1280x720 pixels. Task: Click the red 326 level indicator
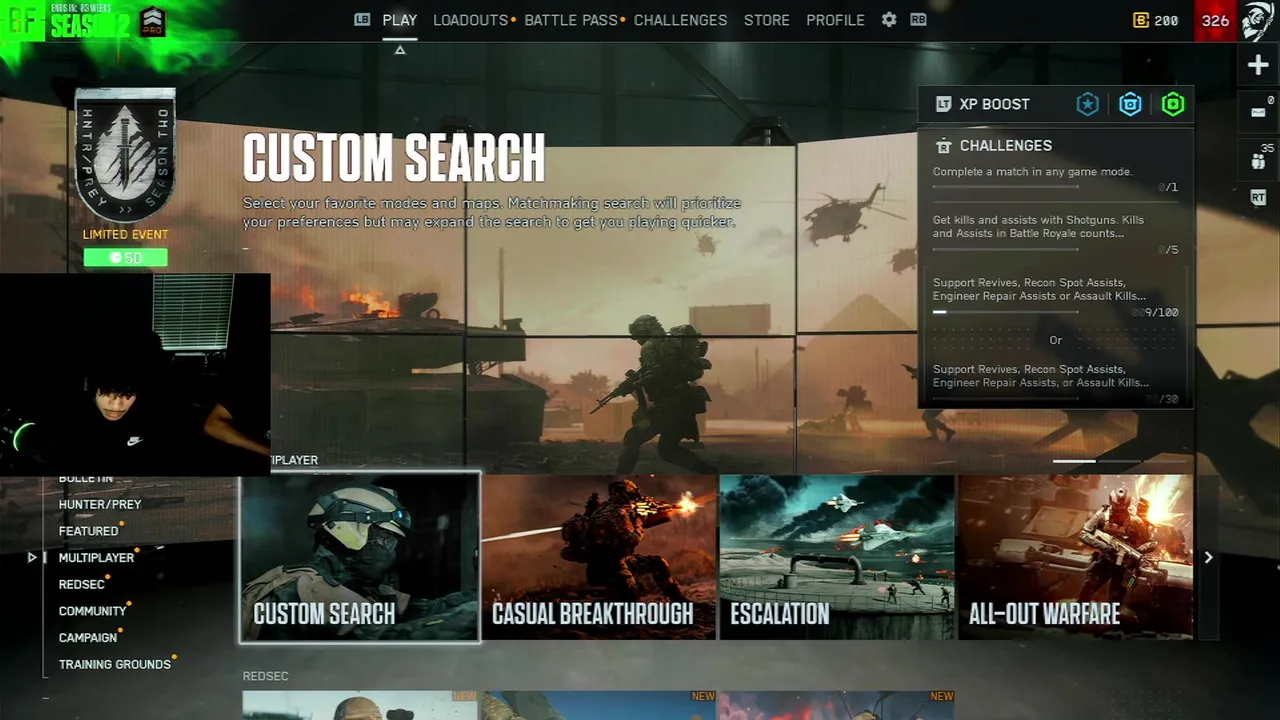coord(1216,21)
